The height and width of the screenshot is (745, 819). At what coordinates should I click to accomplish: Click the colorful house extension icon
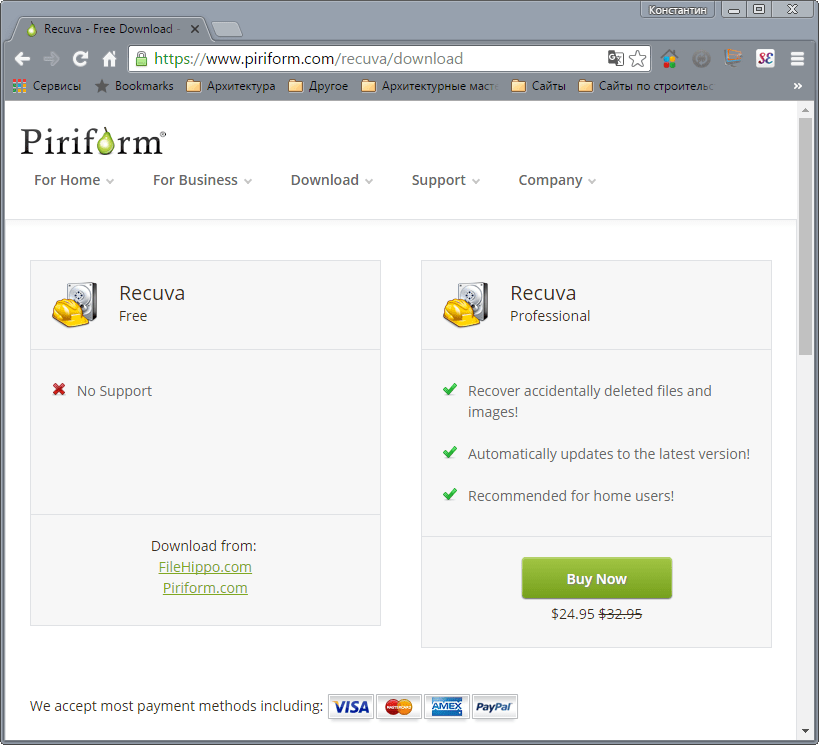click(669, 59)
